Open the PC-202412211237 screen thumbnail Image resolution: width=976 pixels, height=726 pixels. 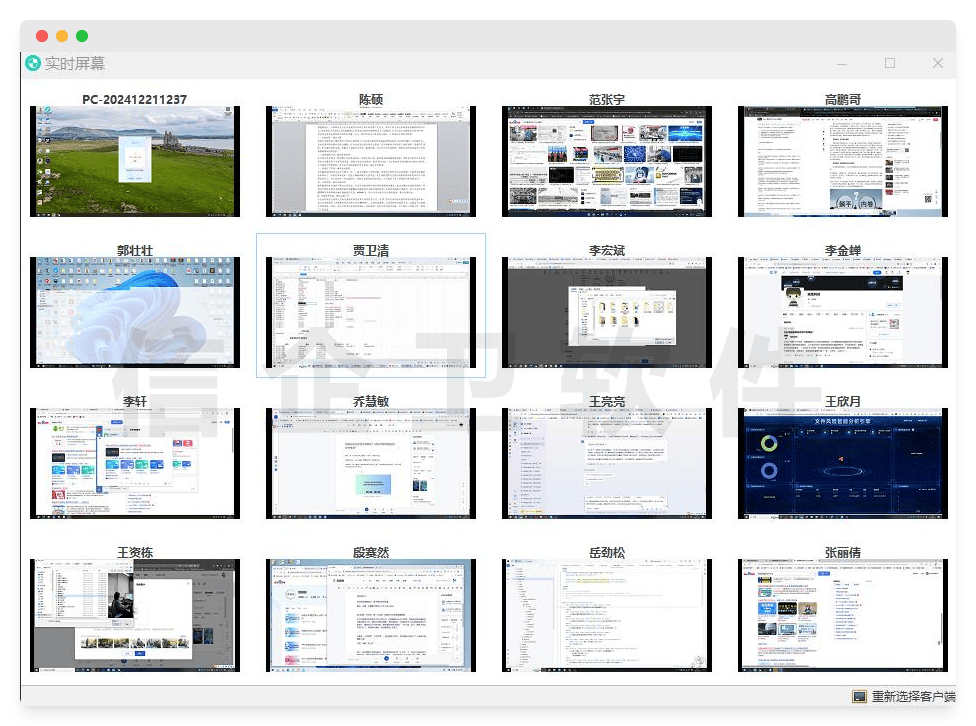[134, 161]
